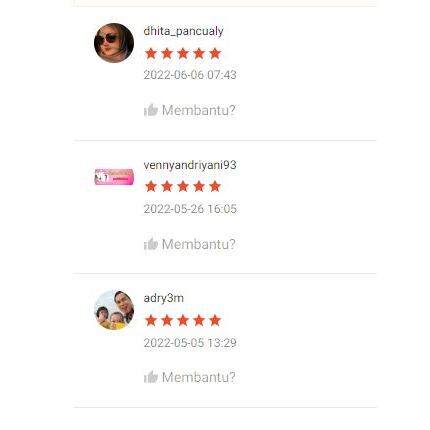Select the first star in adry3m's rating
Screen dimensions: 430x430
151,320
